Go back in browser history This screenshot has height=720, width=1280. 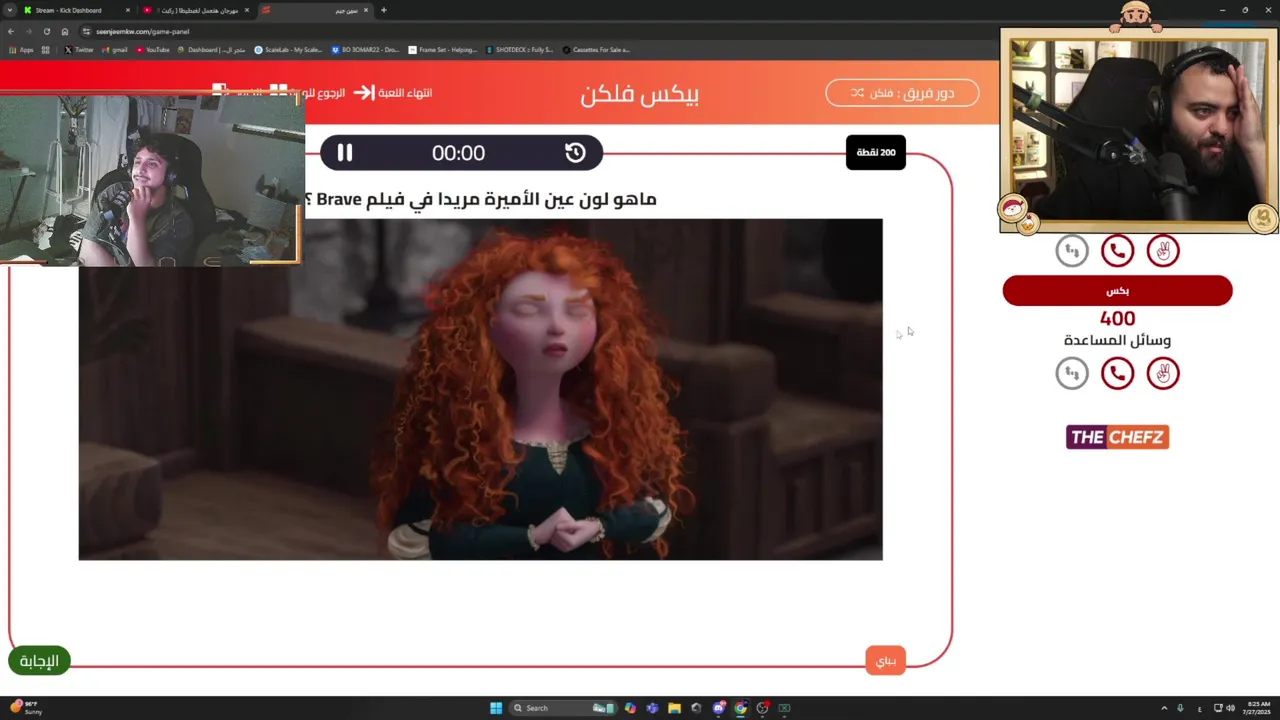pyautogui.click(x=11, y=31)
